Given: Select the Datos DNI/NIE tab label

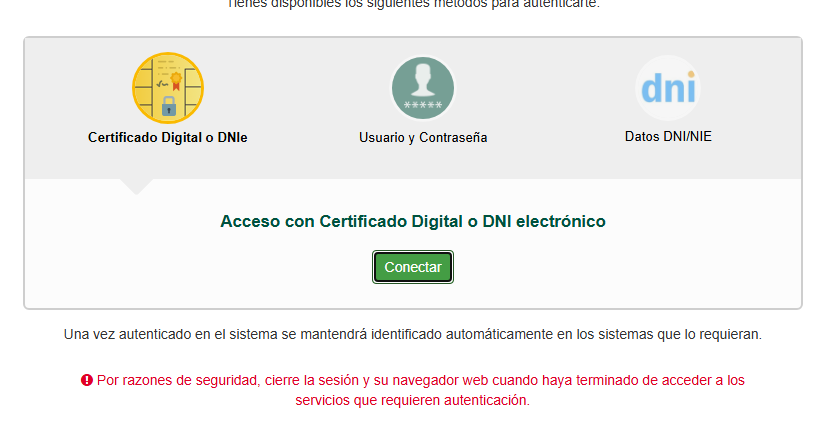Looking at the screenshot, I should point(667,137).
